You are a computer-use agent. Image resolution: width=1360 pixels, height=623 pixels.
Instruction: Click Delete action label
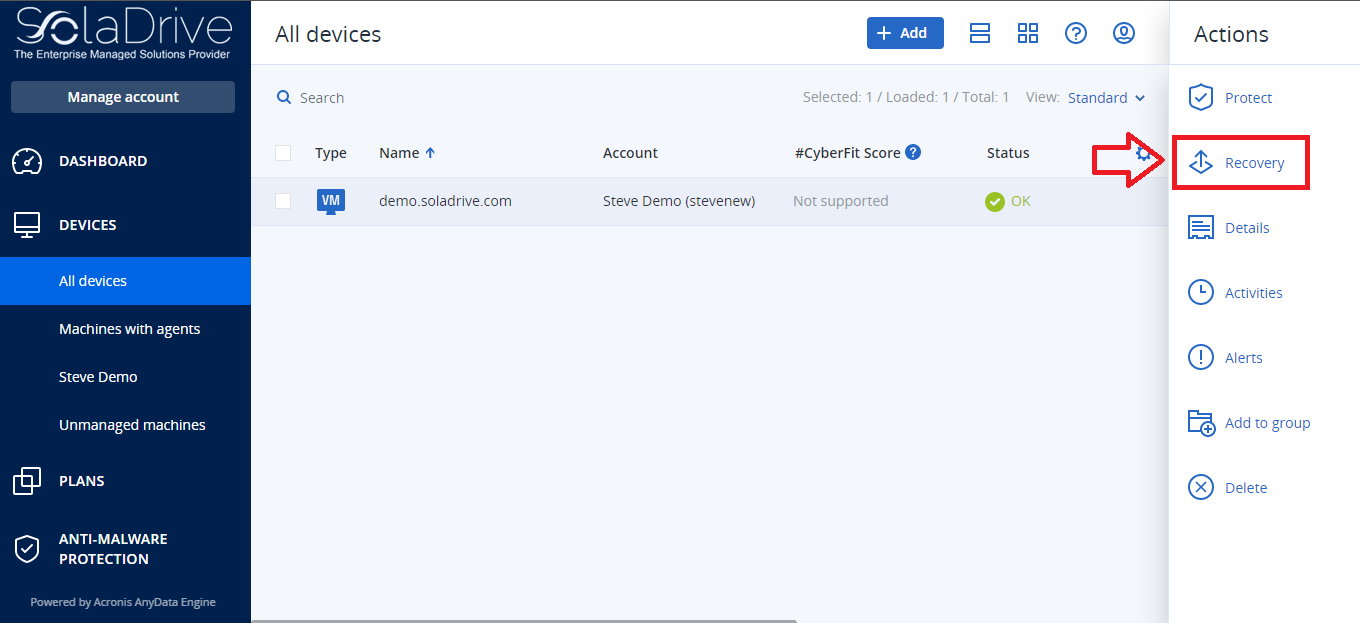click(1246, 488)
